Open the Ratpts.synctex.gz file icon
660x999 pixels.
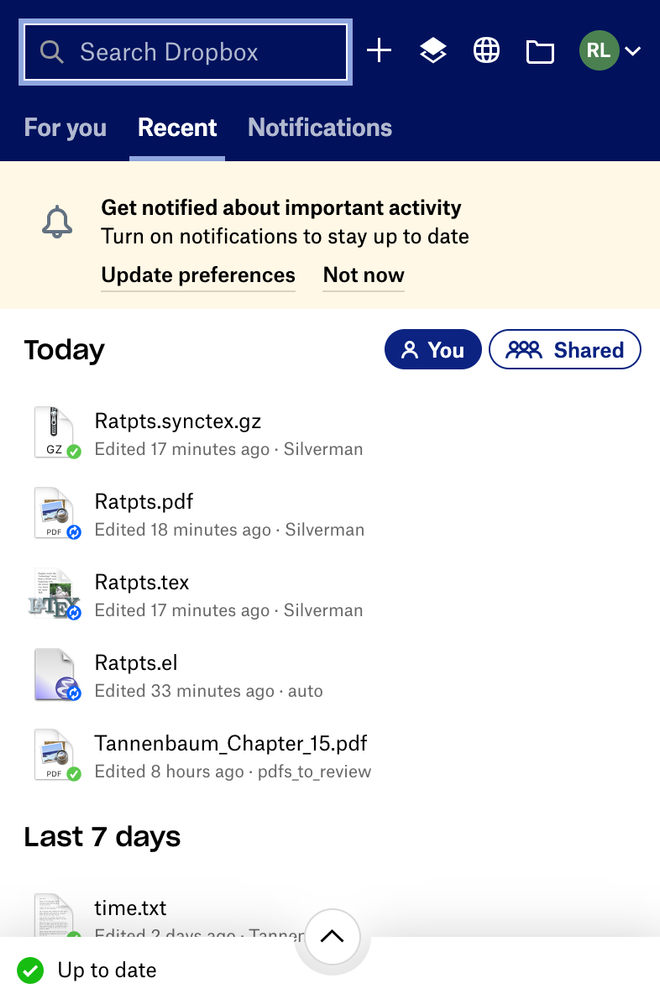55,433
